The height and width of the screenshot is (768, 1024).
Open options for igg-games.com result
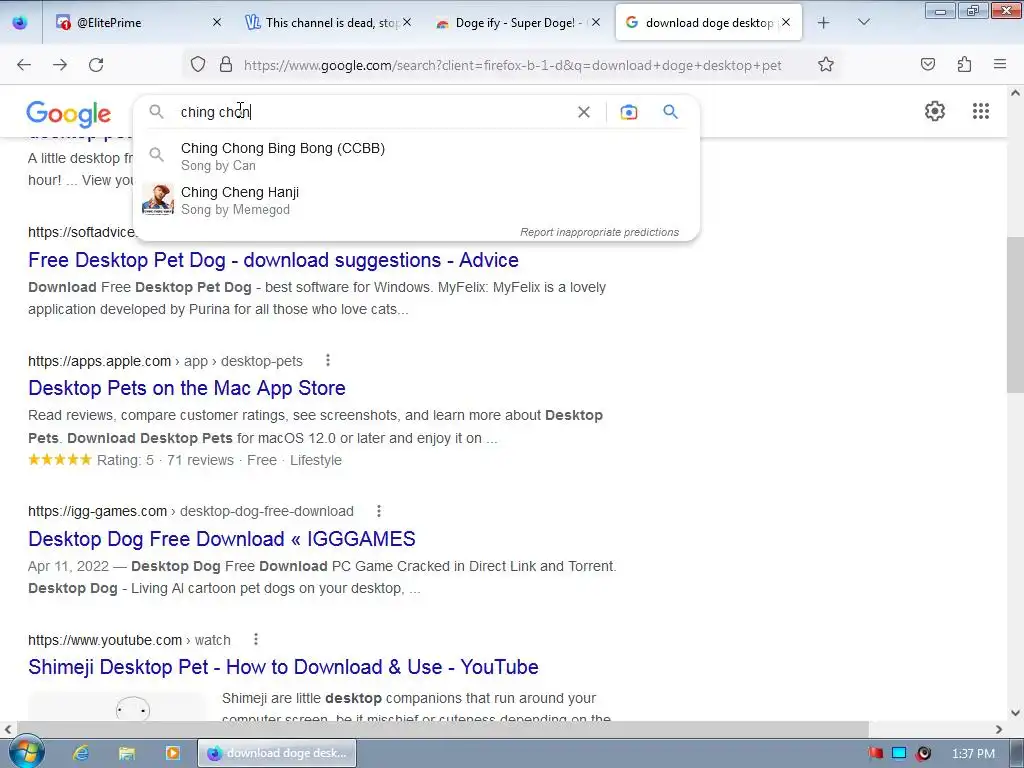click(379, 511)
